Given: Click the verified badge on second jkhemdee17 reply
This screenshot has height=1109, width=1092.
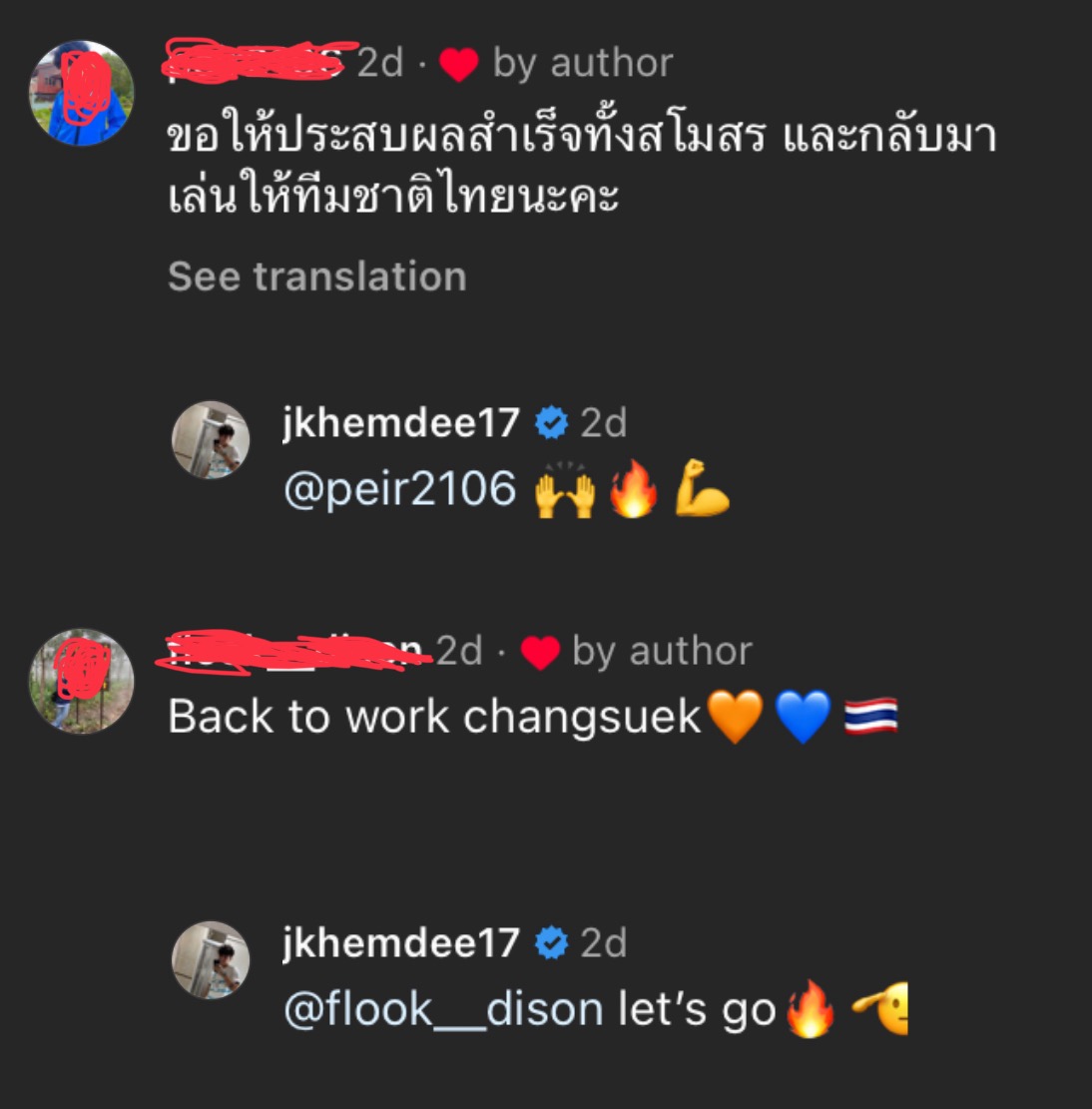Looking at the screenshot, I should coord(552,942).
